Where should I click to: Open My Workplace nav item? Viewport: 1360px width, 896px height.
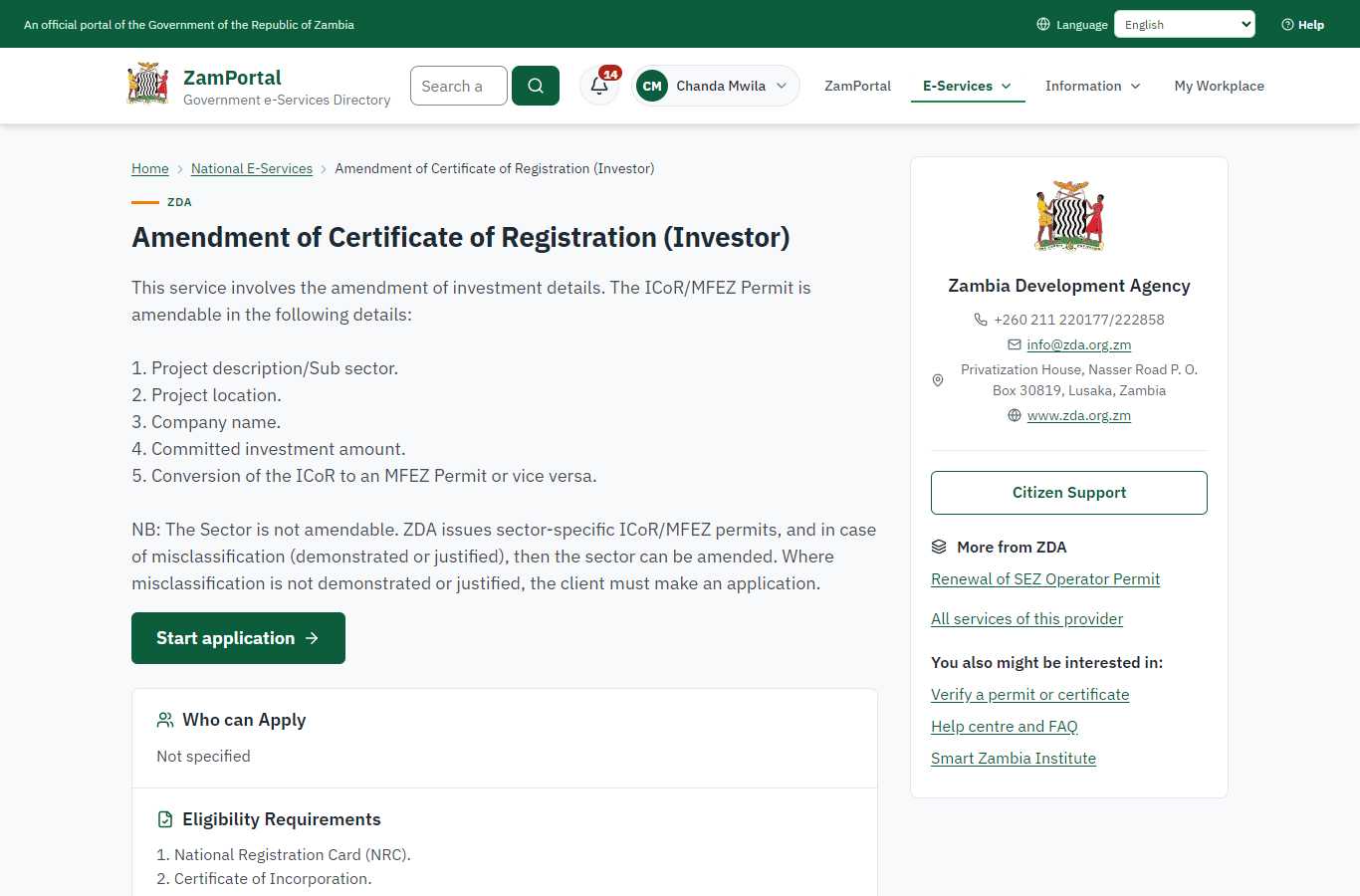point(1220,87)
